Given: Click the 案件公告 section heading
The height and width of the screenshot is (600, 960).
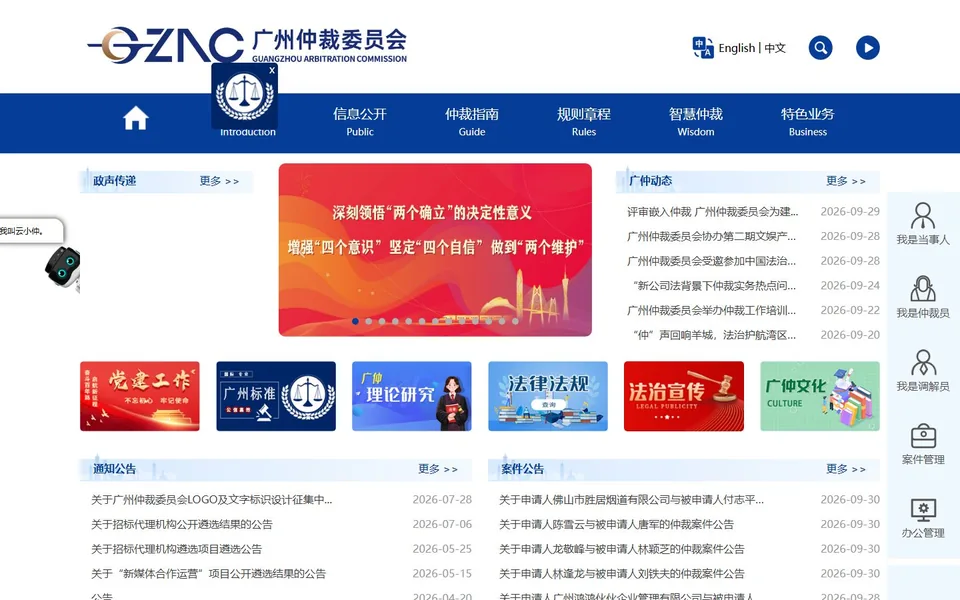Looking at the screenshot, I should 522,469.
